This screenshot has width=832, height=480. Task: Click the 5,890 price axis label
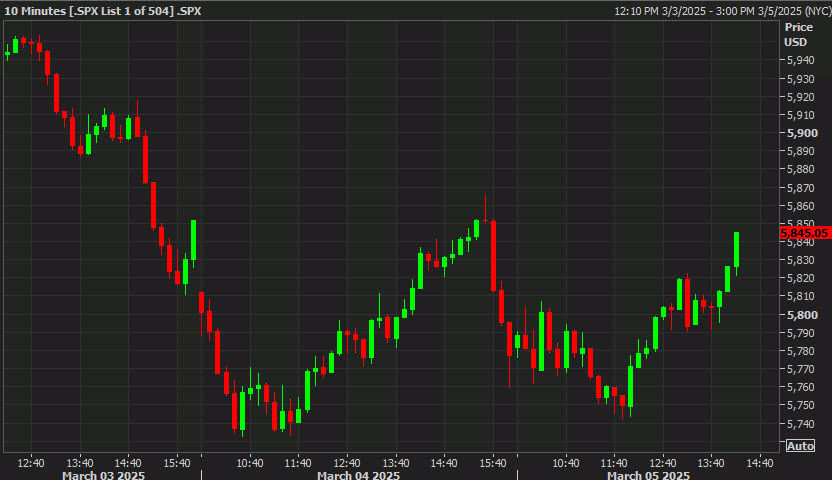(x=801, y=151)
